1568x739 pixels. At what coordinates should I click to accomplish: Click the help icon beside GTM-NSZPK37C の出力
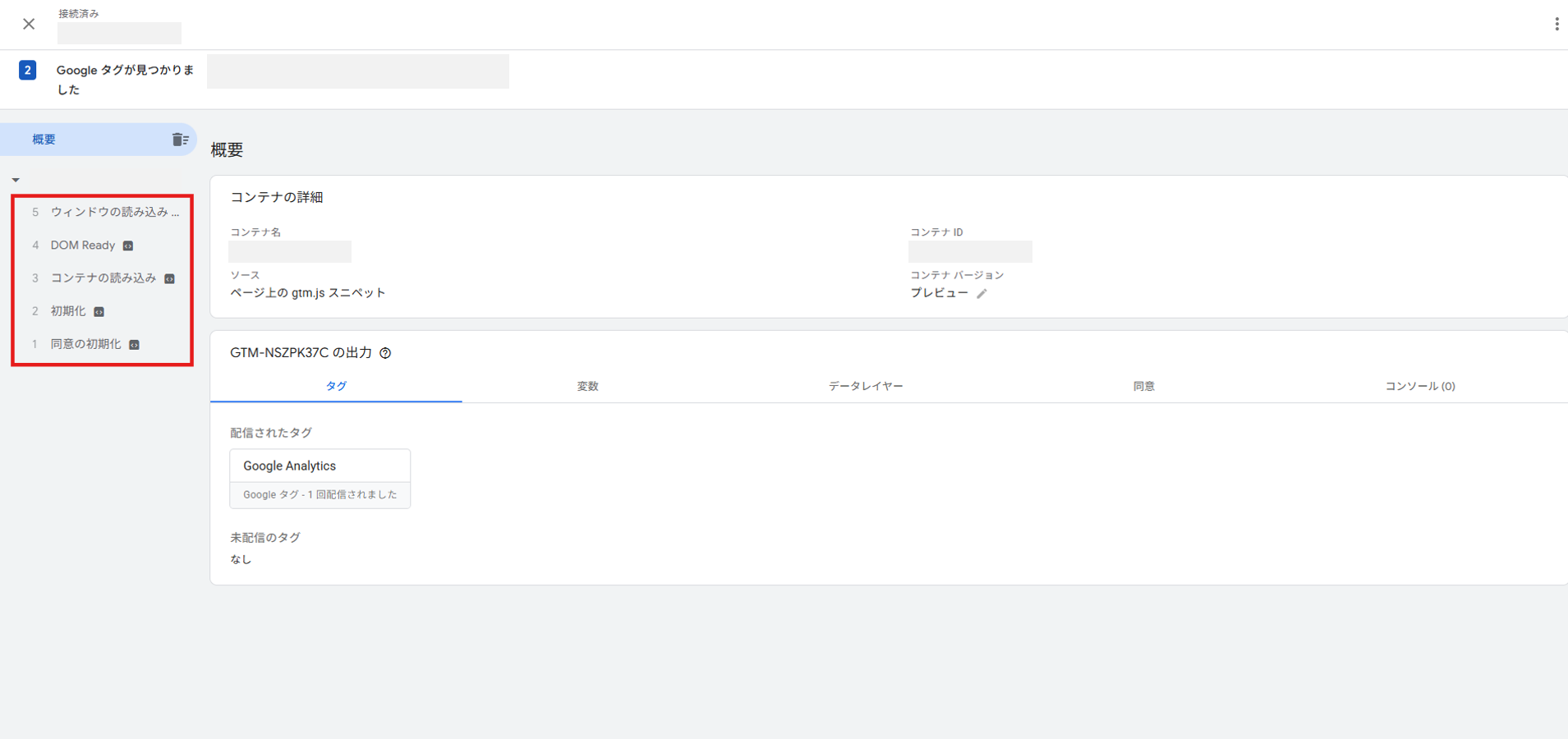click(385, 353)
